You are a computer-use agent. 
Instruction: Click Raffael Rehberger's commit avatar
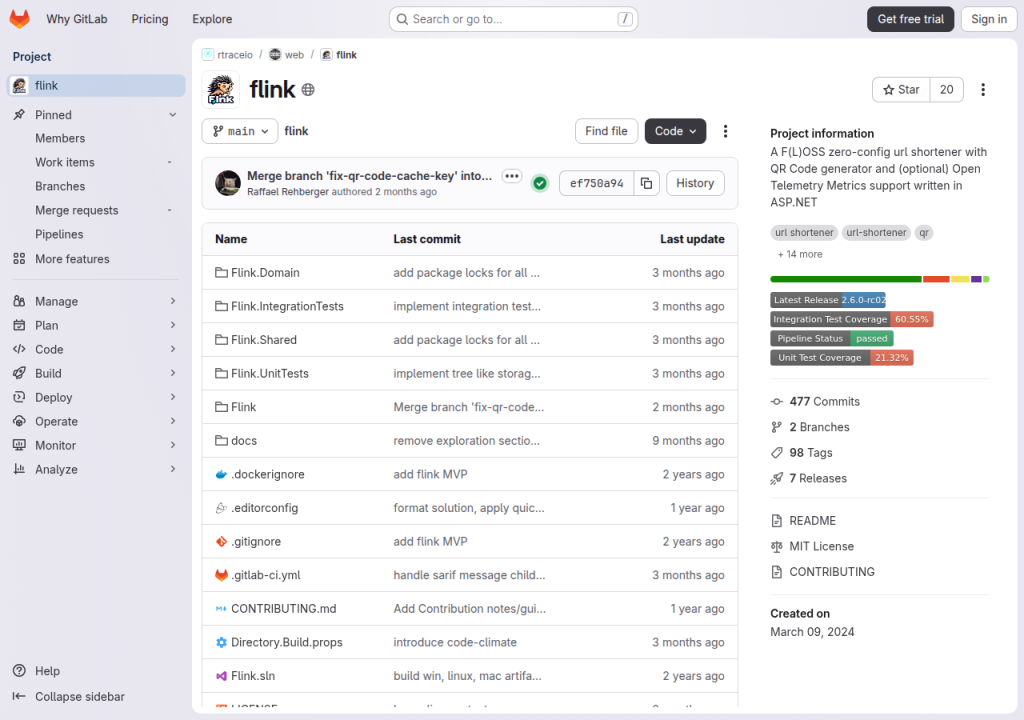click(x=228, y=184)
